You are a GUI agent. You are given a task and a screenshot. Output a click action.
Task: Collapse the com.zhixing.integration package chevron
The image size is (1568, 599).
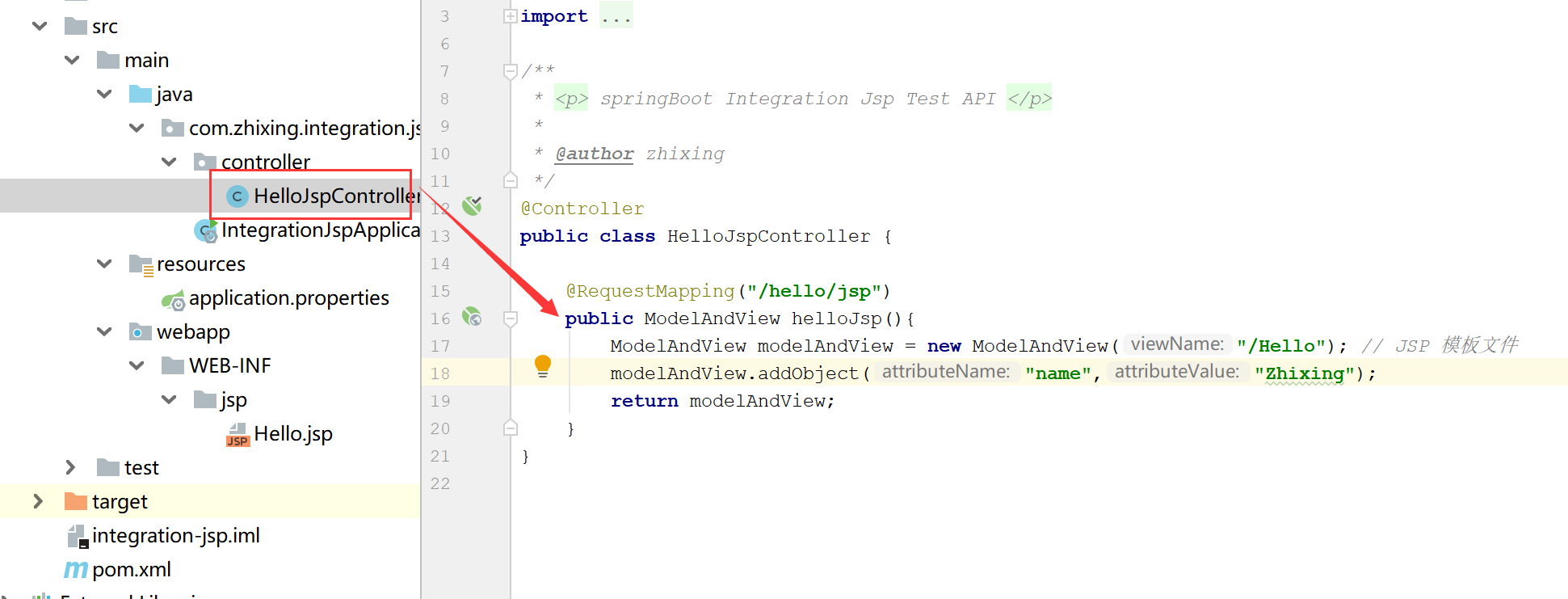point(137,128)
